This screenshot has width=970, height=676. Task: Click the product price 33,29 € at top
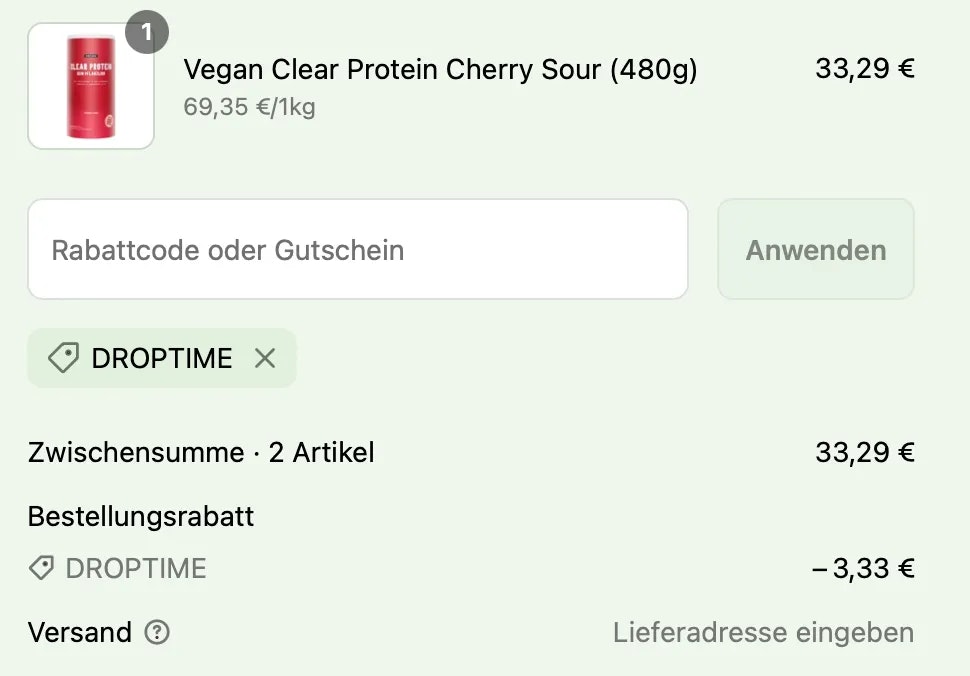[864, 68]
